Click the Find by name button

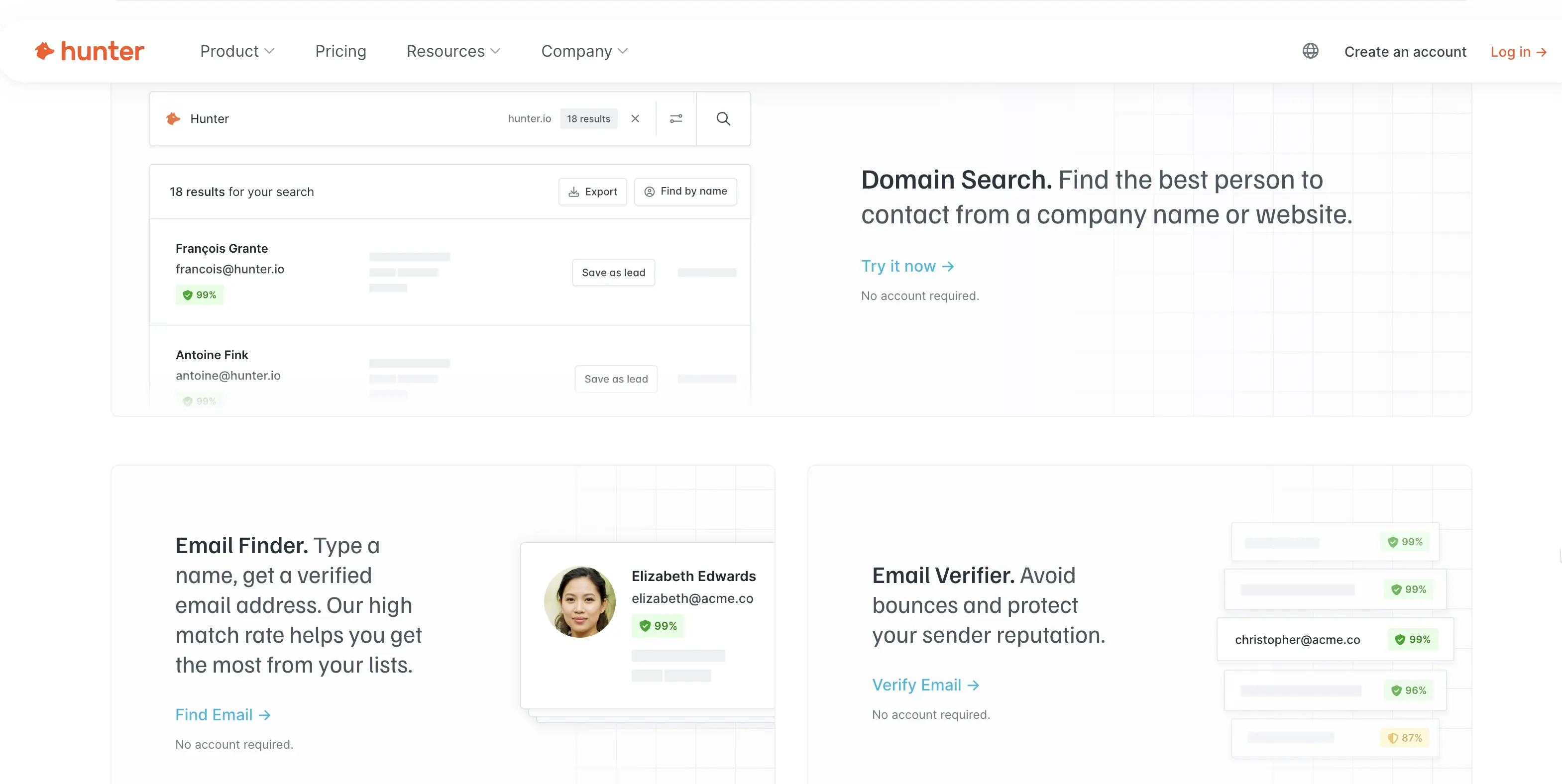click(x=685, y=192)
